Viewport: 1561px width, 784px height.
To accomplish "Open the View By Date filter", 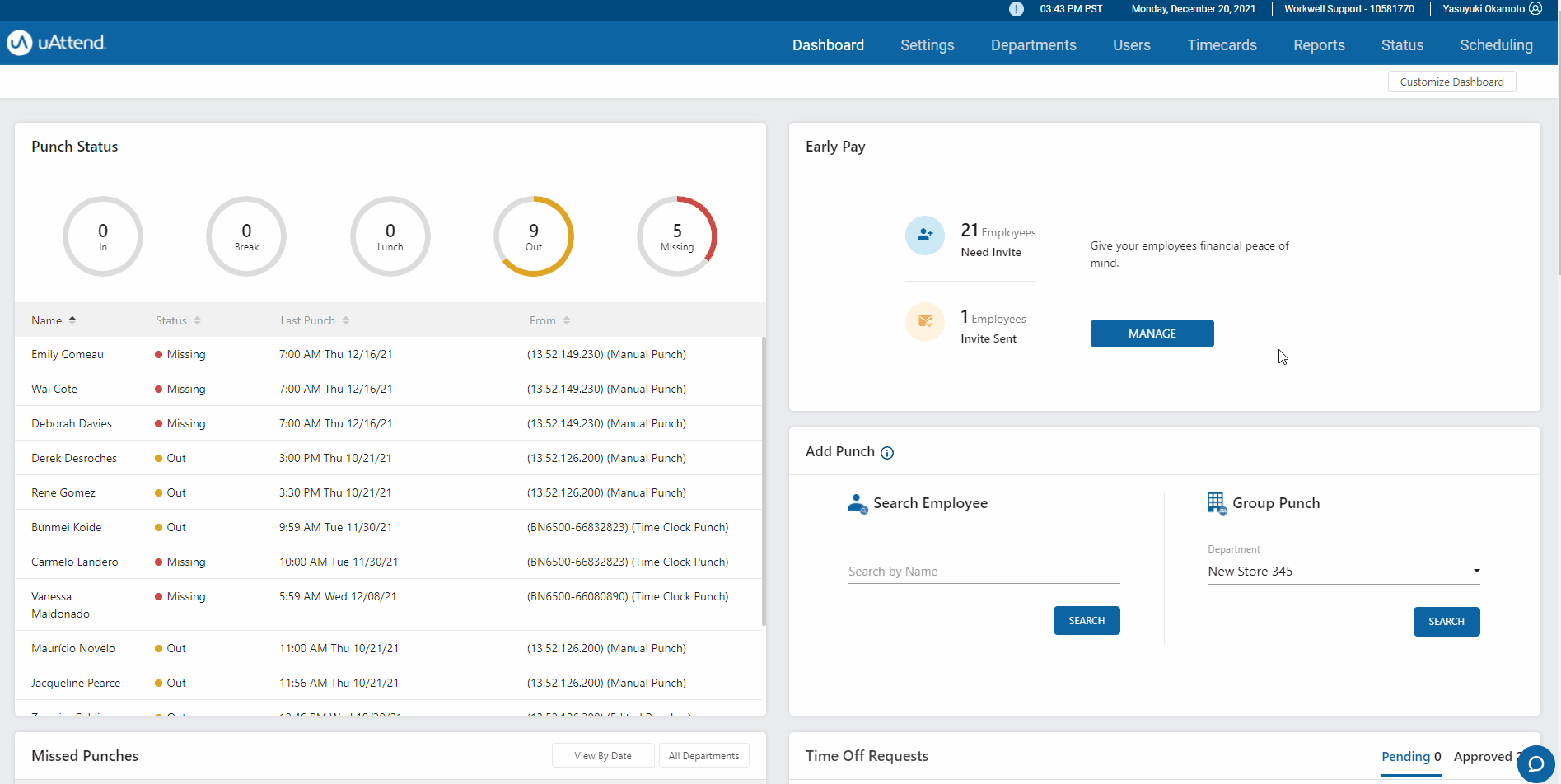I will 603,756.
